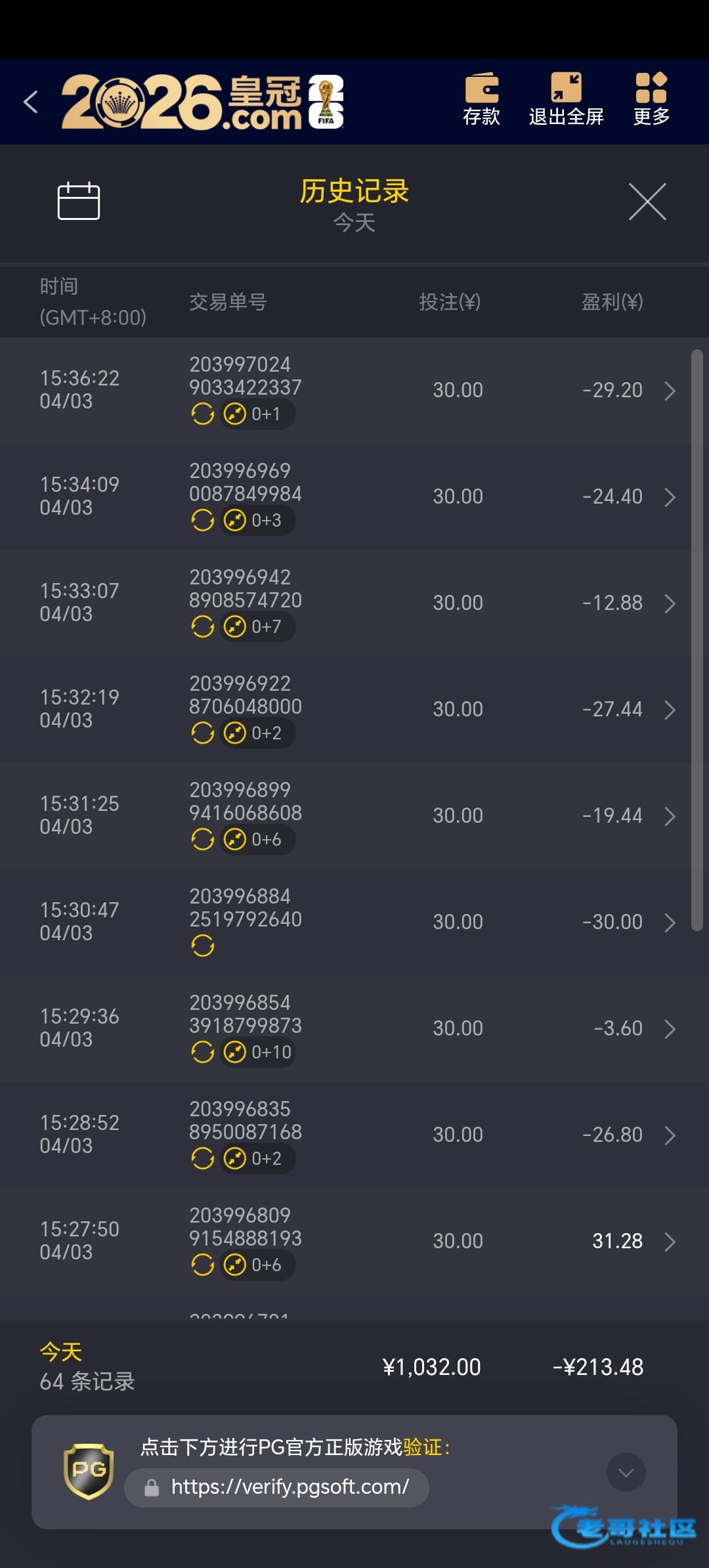This screenshot has height=1568, width=709.
Task: Tap the 0+10 free spin badge
Action: click(257, 1053)
